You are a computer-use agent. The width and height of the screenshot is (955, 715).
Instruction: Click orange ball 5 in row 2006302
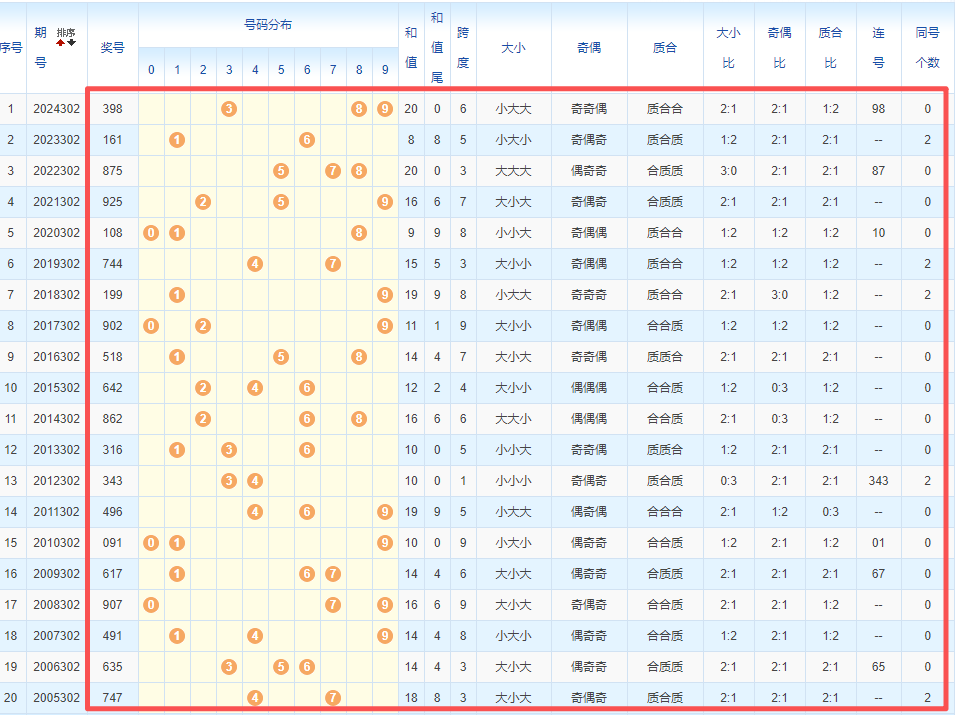281,667
